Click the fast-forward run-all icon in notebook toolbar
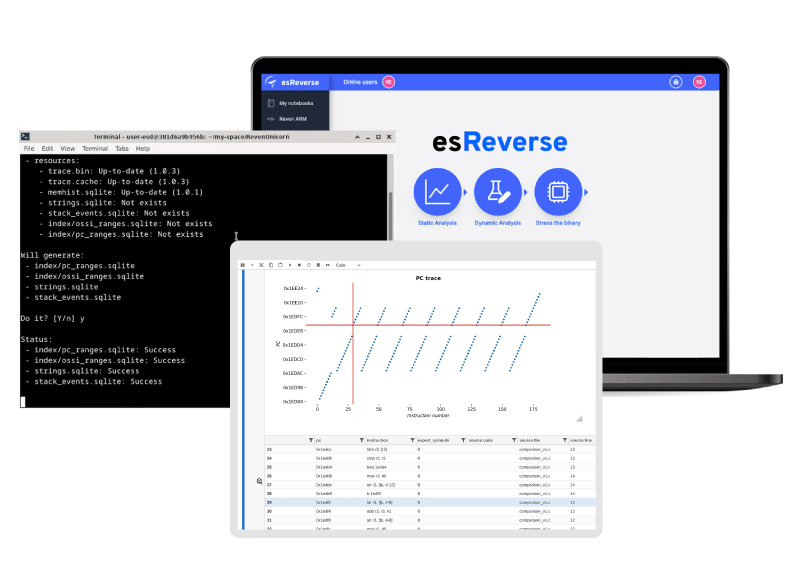This screenshot has height=562, width=800. 328,265
